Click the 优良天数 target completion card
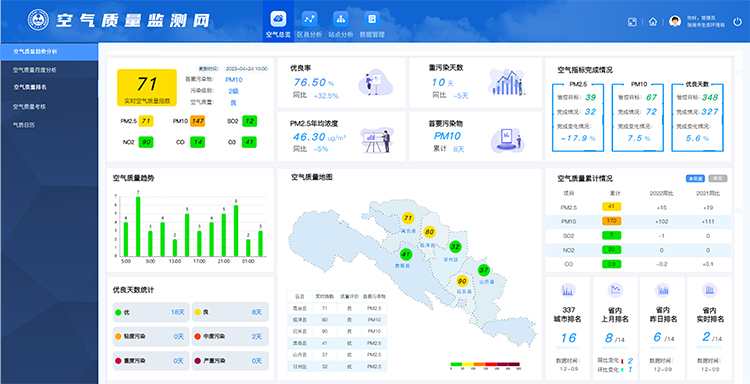 tap(697, 118)
